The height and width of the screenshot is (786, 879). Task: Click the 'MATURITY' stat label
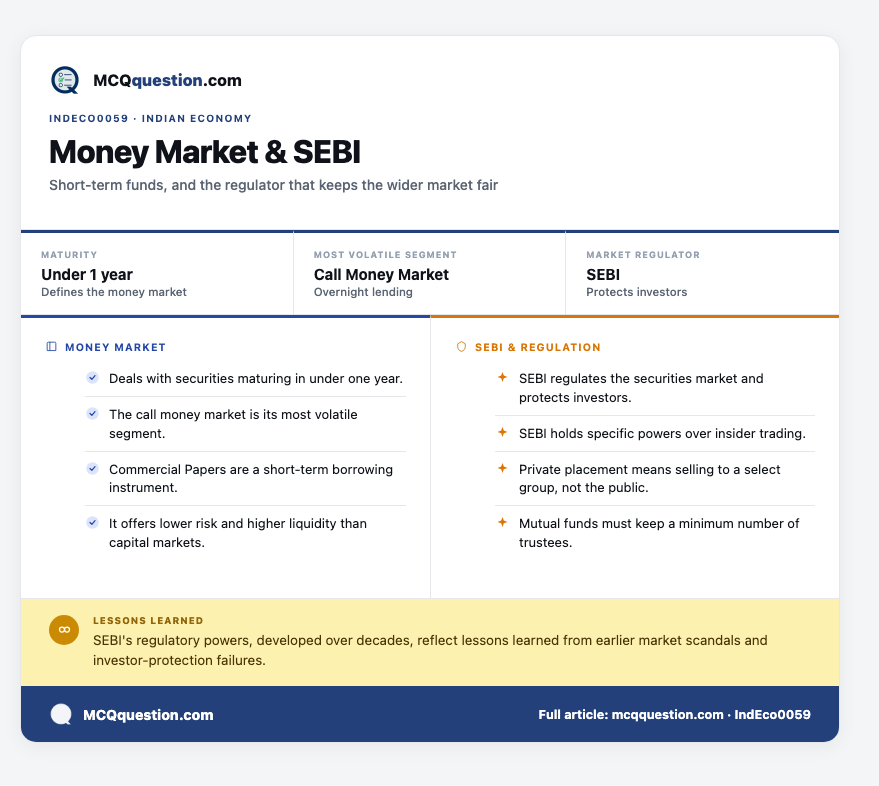coord(69,255)
